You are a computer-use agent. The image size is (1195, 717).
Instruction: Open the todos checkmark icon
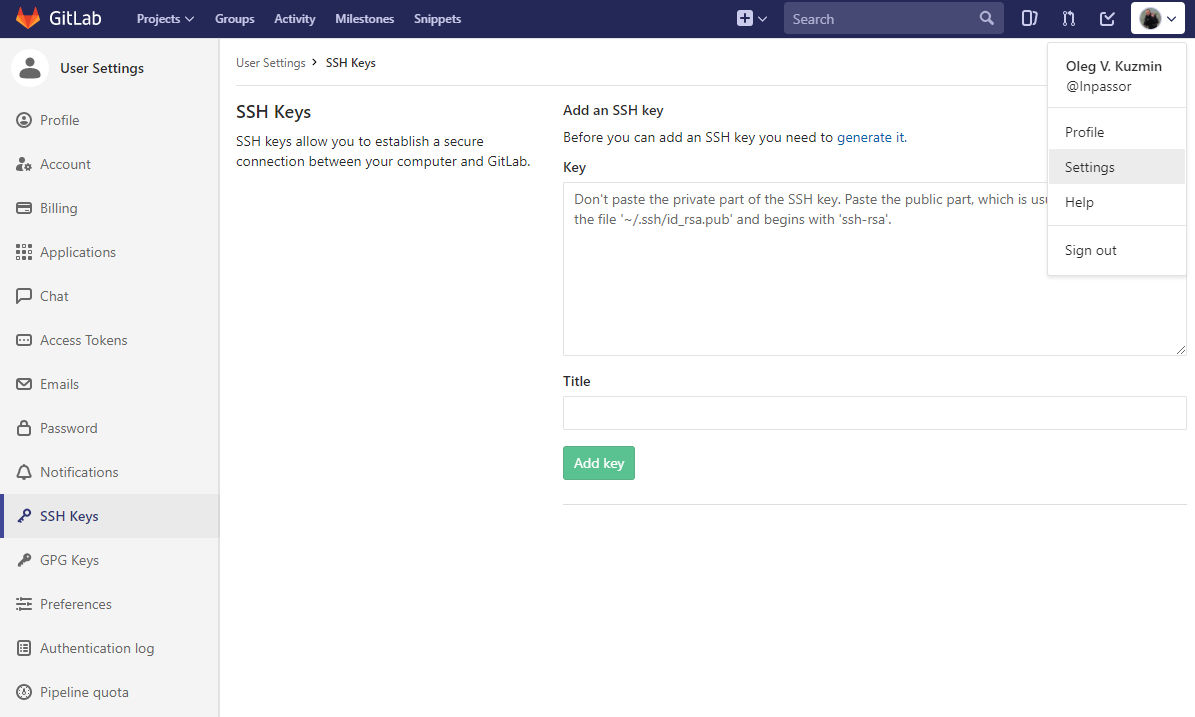(1107, 18)
